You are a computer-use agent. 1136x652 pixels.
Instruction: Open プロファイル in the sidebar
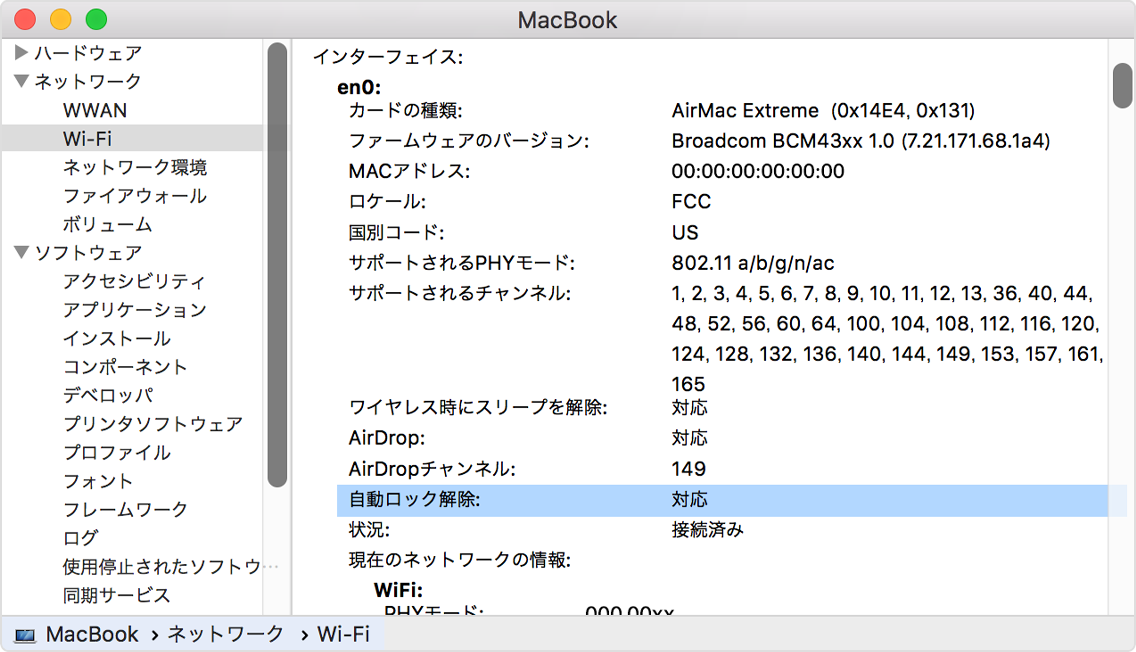pos(117,453)
